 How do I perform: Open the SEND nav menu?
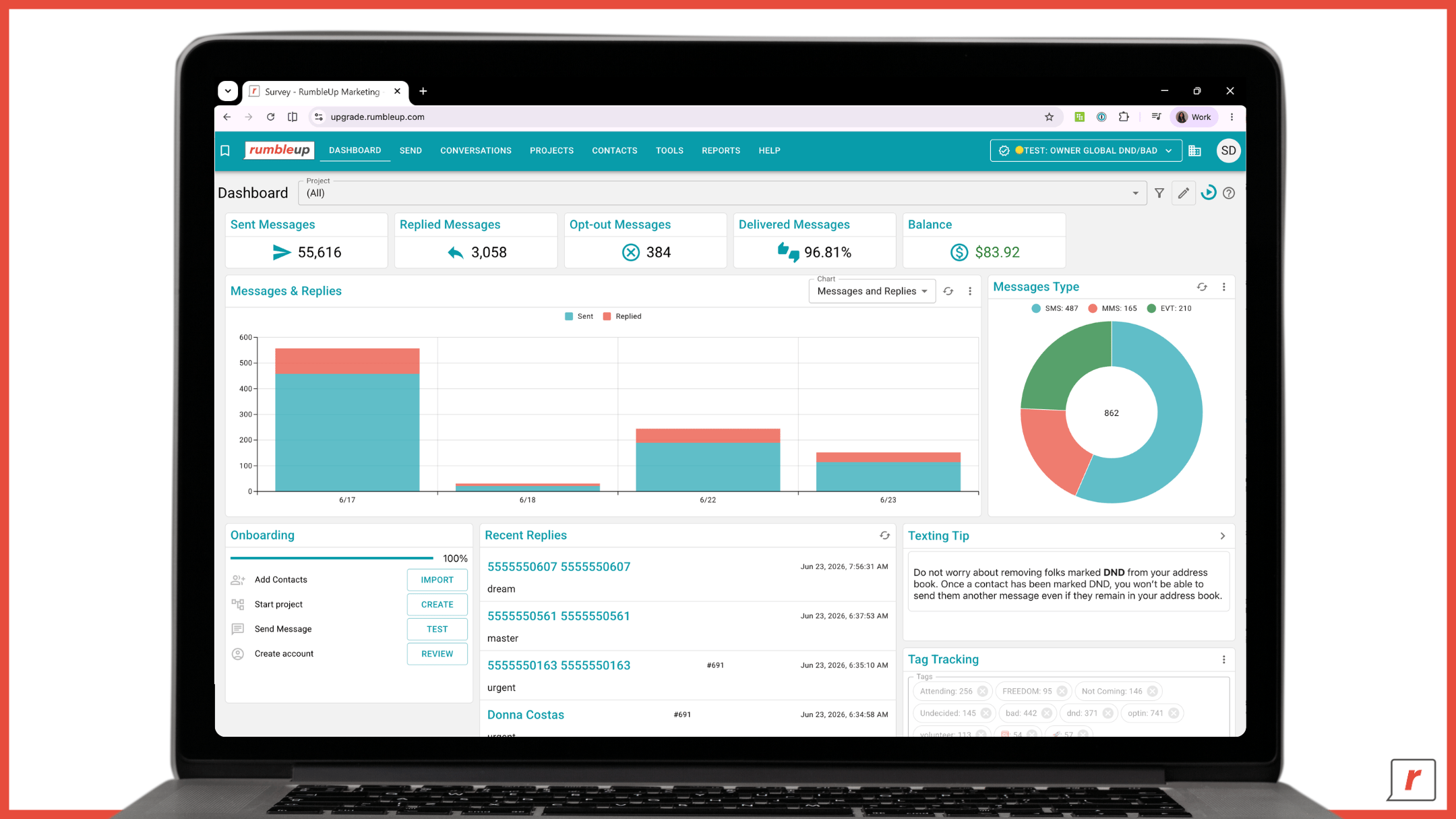point(411,151)
